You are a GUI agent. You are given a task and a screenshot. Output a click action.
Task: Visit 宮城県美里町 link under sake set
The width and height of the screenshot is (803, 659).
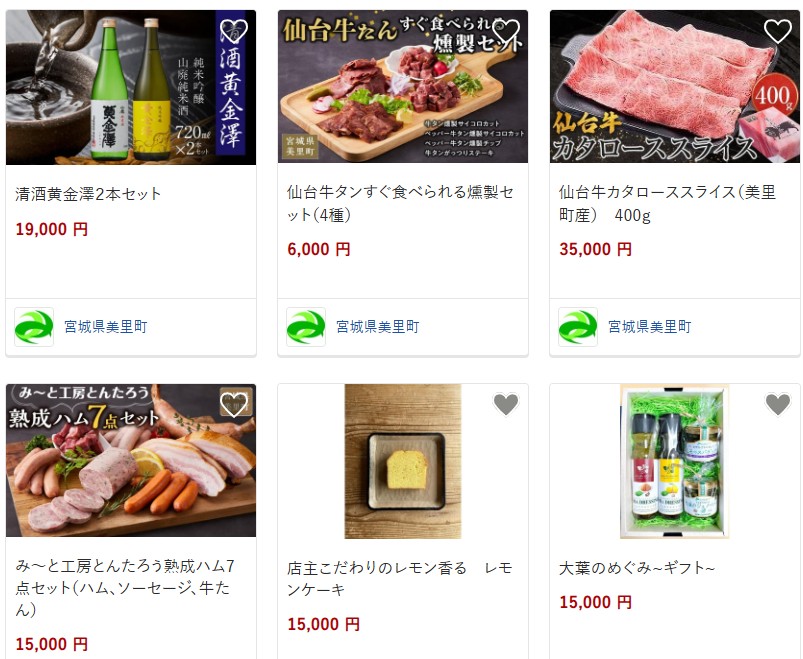(x=105, y=327)
